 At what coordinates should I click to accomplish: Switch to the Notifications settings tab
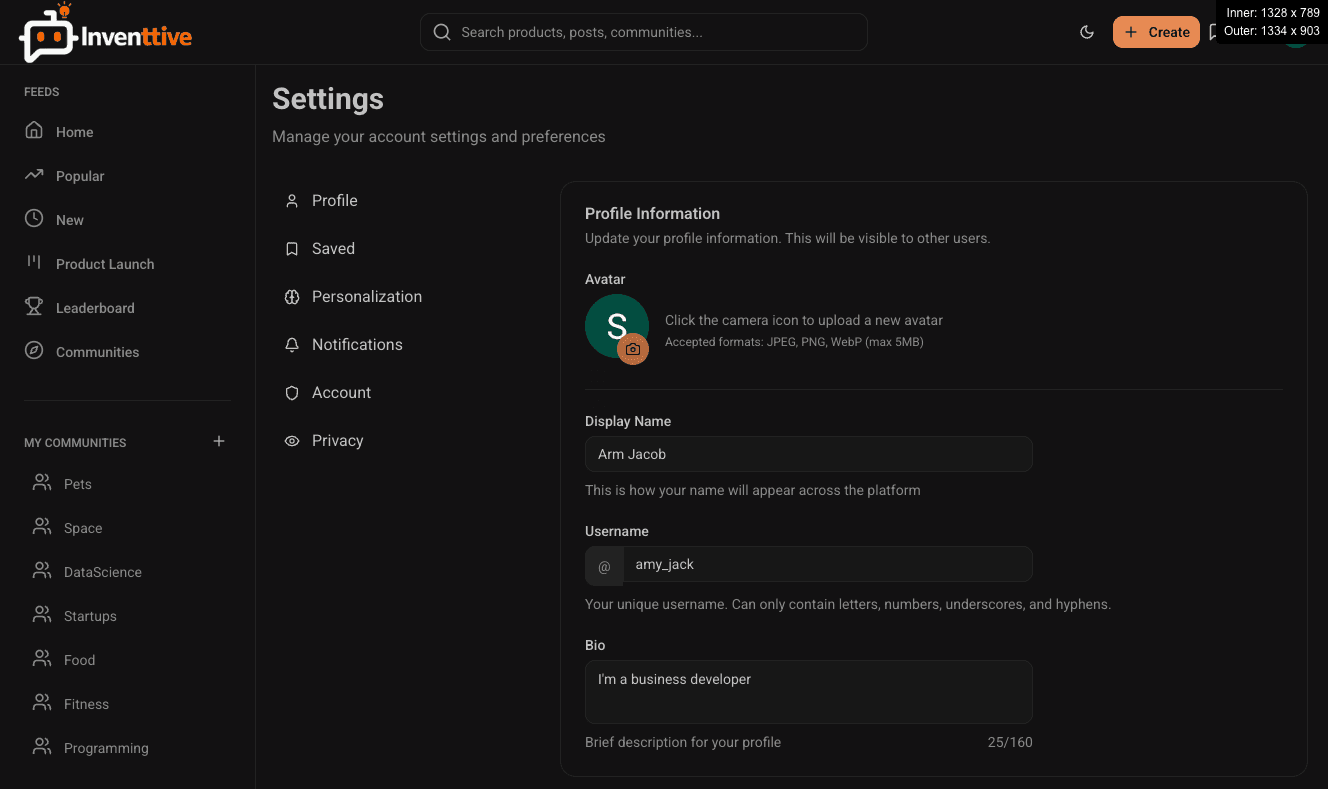356,345
